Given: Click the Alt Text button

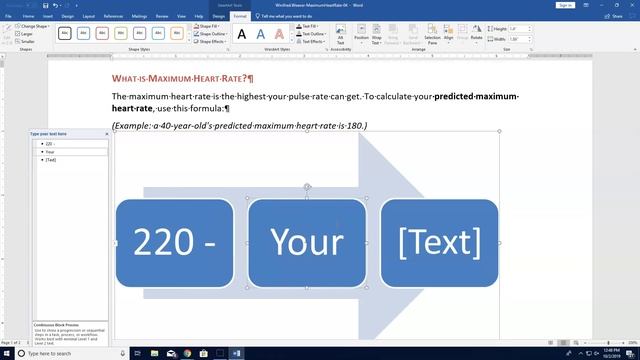Looking at the screenshot, I should (x=340, y=34).
